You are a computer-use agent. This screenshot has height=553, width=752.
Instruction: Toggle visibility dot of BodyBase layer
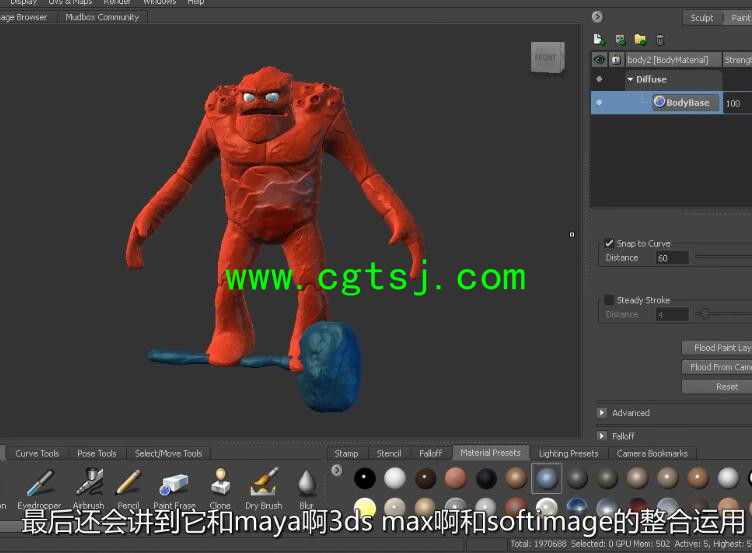[x=599, y=102]
